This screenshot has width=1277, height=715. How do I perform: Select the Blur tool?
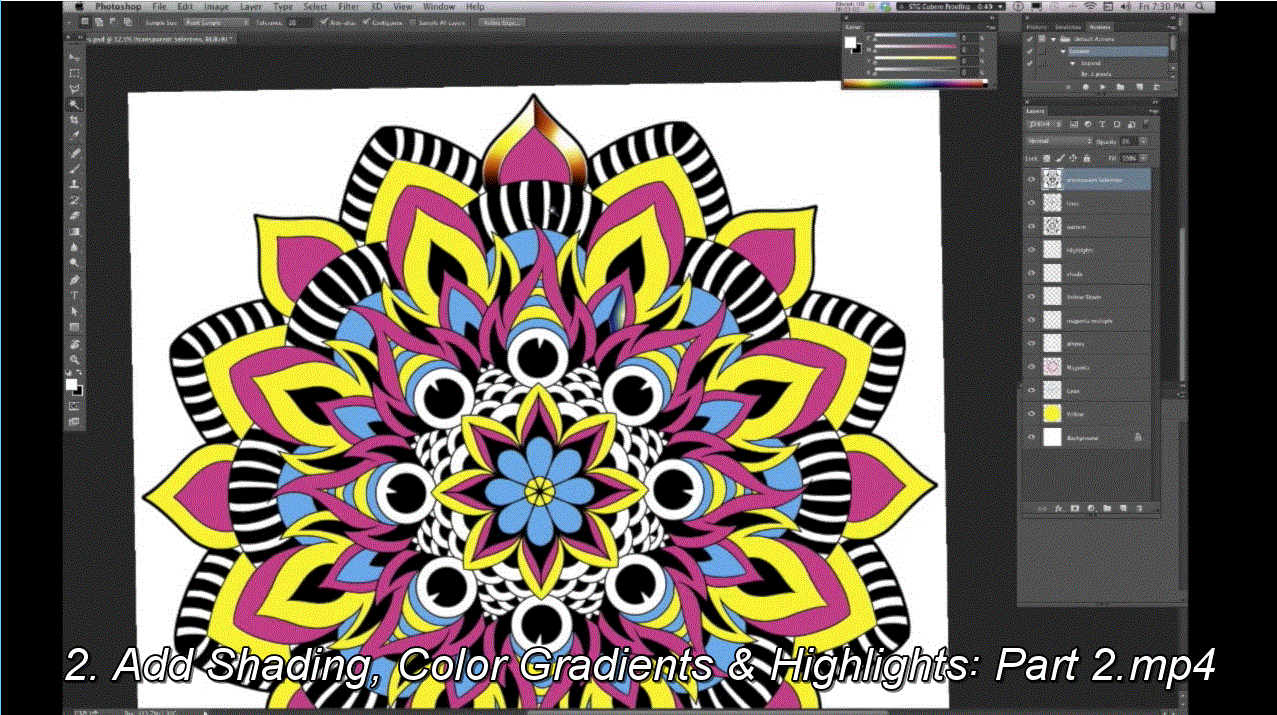click(x=74, y=247)
